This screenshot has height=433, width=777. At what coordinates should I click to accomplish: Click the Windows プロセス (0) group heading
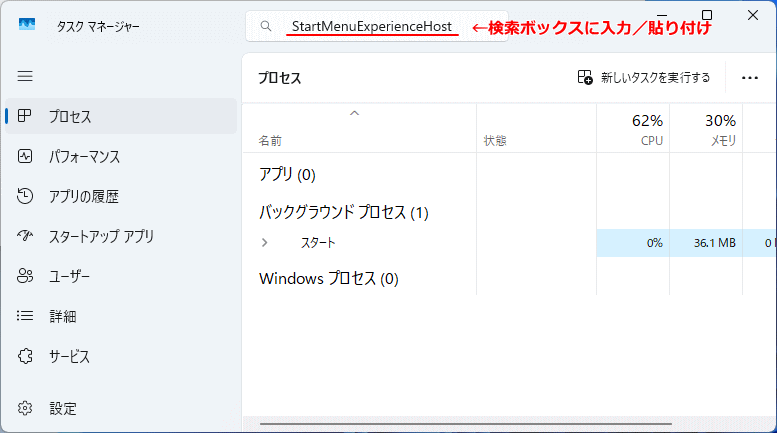click(x=329, y=278)
